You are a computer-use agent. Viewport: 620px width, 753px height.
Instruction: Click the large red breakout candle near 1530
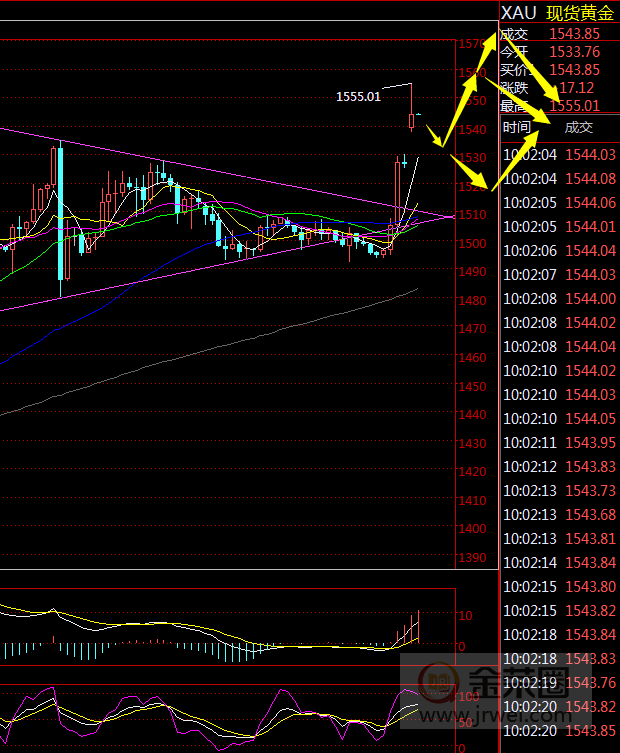coord(397,192)
